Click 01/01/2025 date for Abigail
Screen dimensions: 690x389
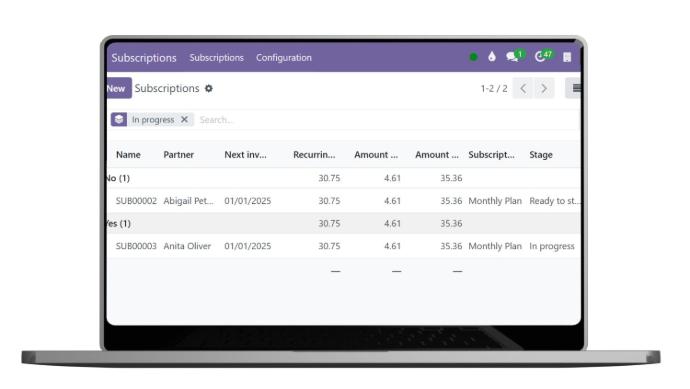[x=248, y=201]
